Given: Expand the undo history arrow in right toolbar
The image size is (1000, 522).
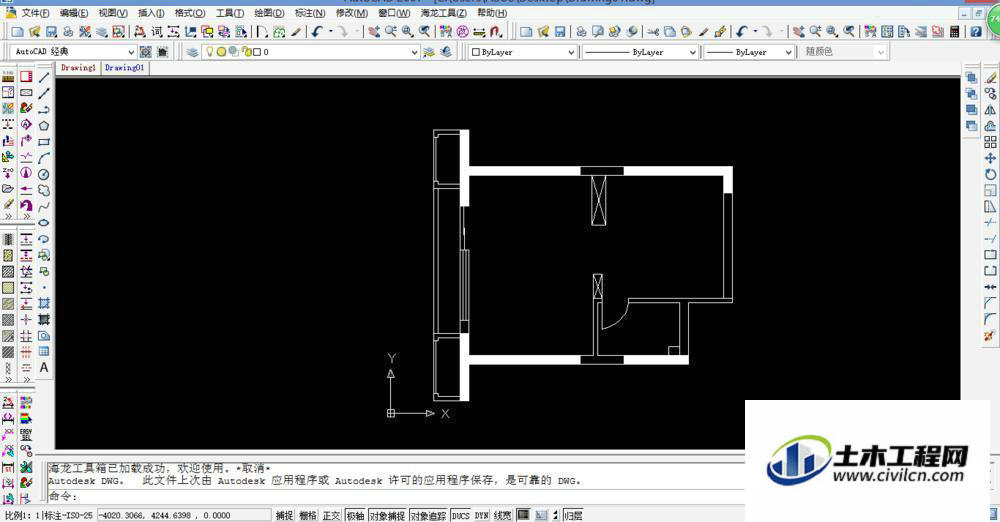Looking at the screenshot, I should pos(755,31).
